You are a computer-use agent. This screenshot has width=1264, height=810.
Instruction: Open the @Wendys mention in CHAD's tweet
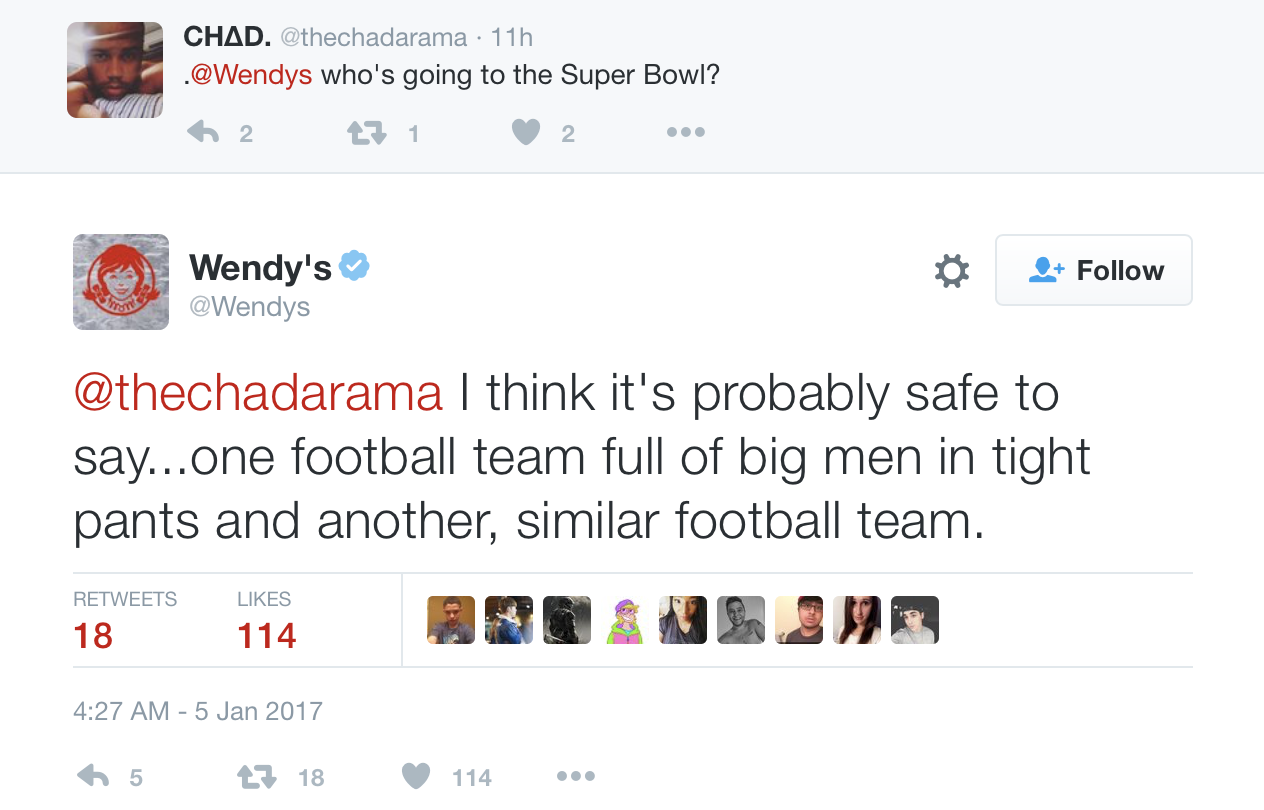point(251,75)
